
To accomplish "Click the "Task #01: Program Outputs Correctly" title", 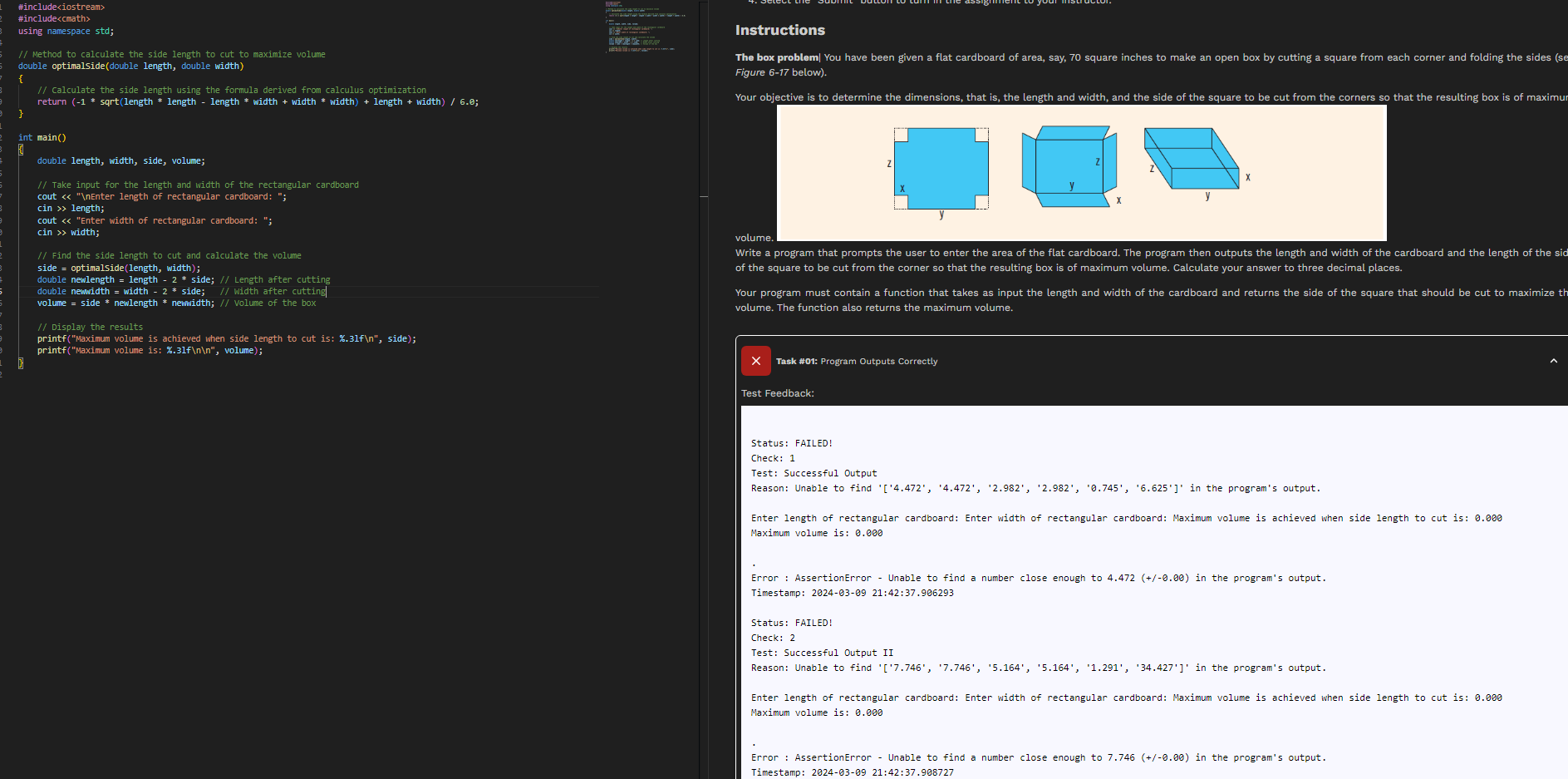I will tap(857, 361).
